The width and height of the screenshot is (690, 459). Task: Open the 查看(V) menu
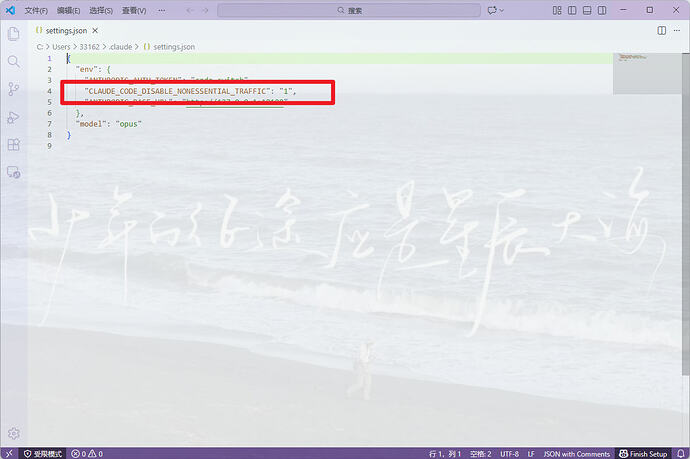point(134,10)
